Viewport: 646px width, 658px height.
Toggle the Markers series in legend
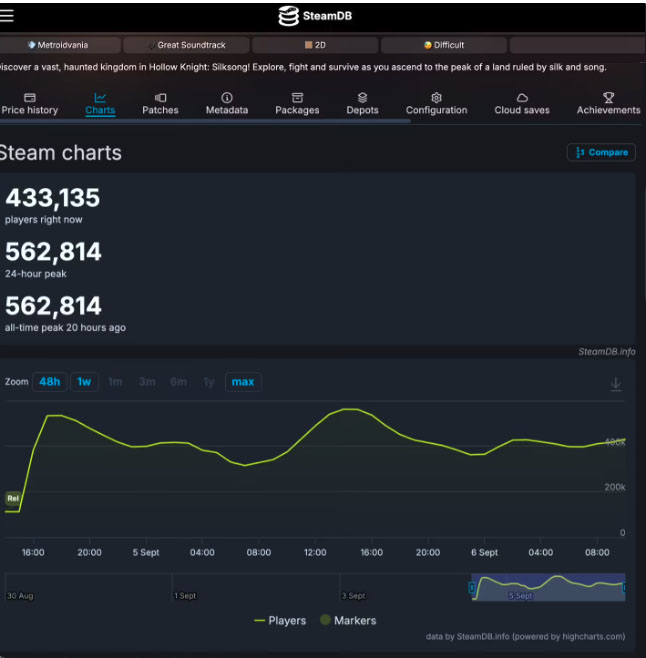(x=348, y=621)
